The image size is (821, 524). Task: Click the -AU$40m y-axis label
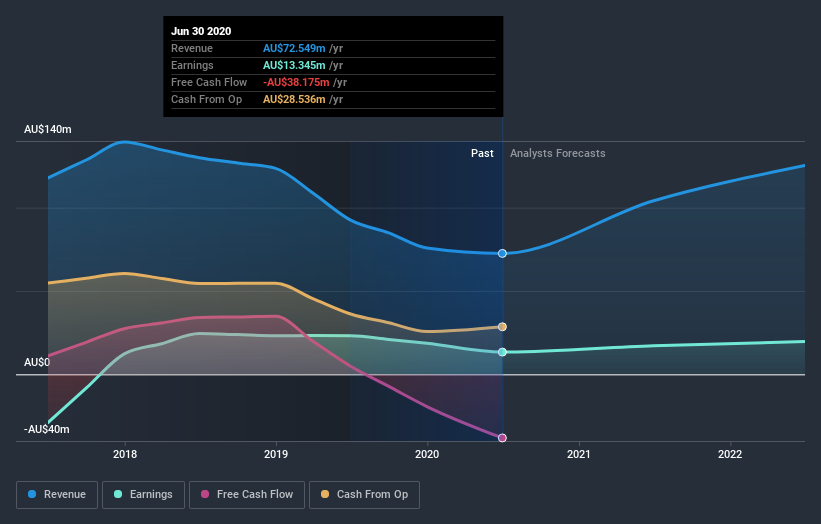47,429
